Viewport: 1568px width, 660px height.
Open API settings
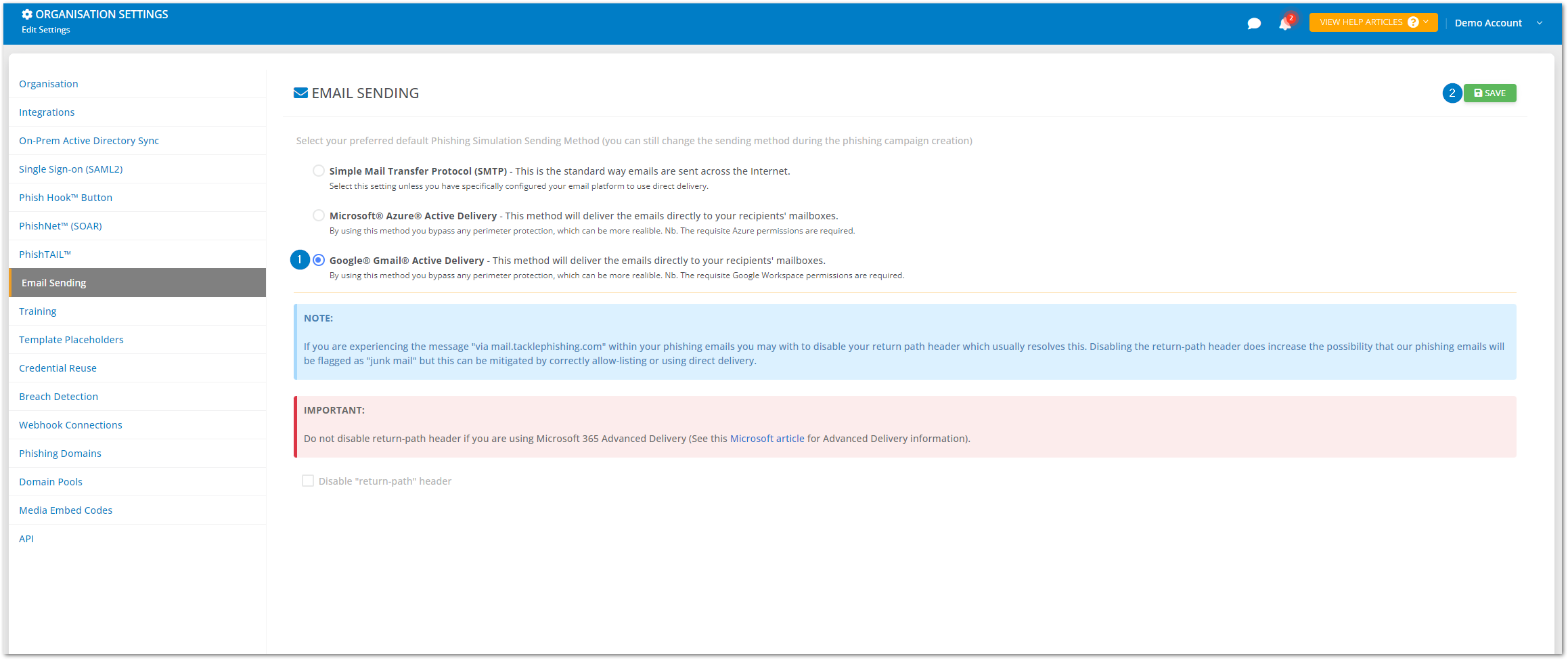pos(137,539)
